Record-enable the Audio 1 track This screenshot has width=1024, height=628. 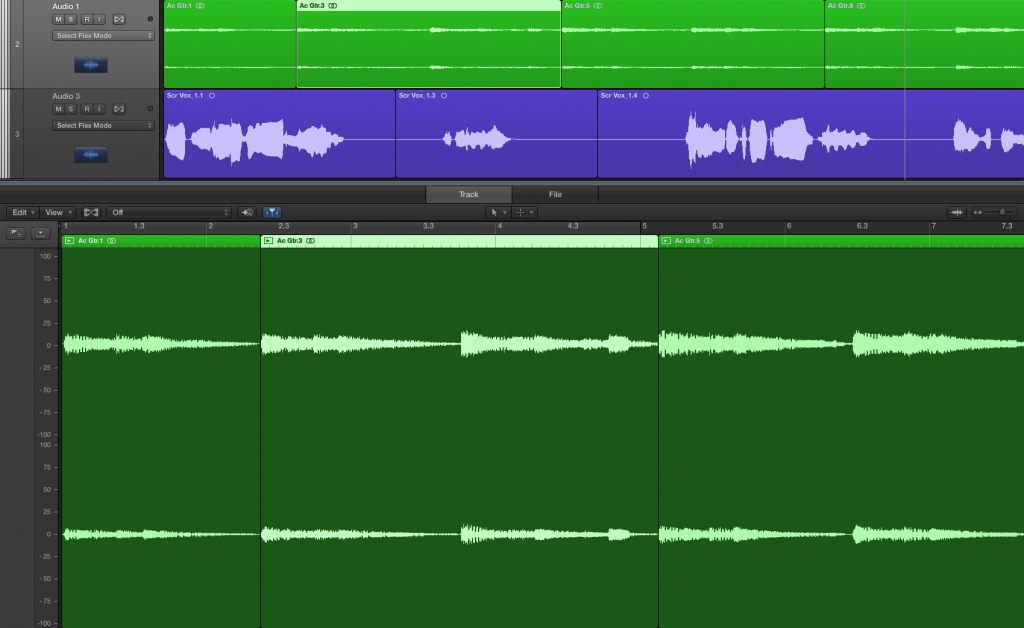[x=86, y=19]
